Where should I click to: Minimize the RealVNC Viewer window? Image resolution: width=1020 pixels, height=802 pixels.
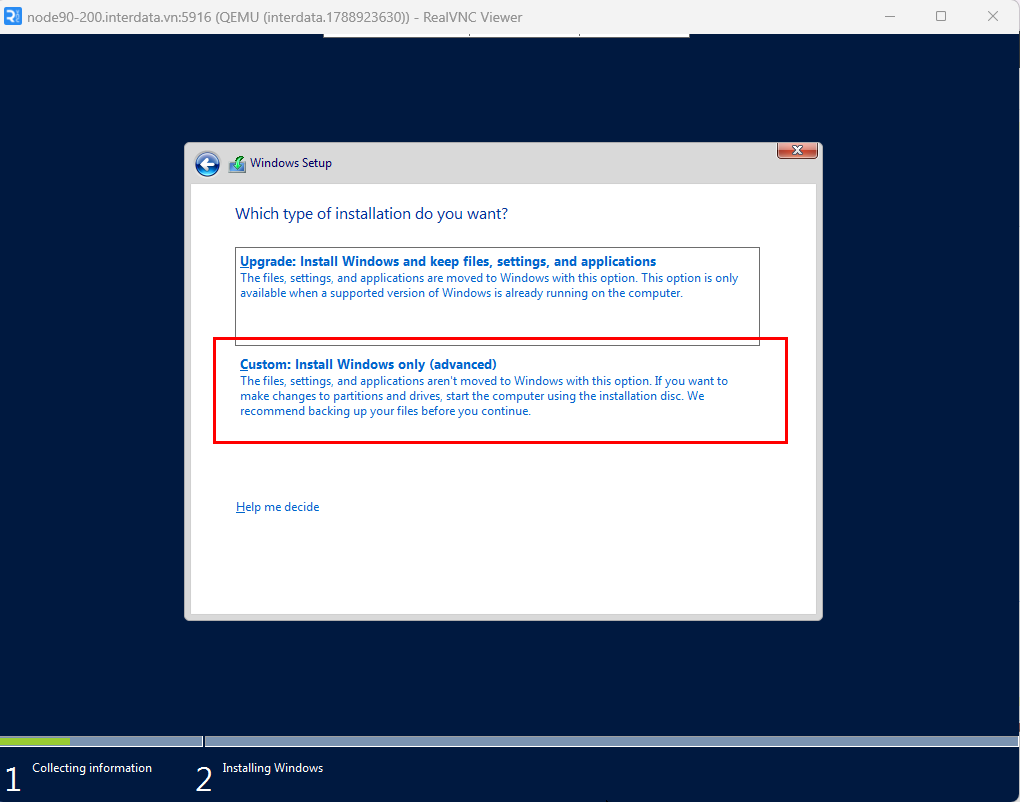890,16
